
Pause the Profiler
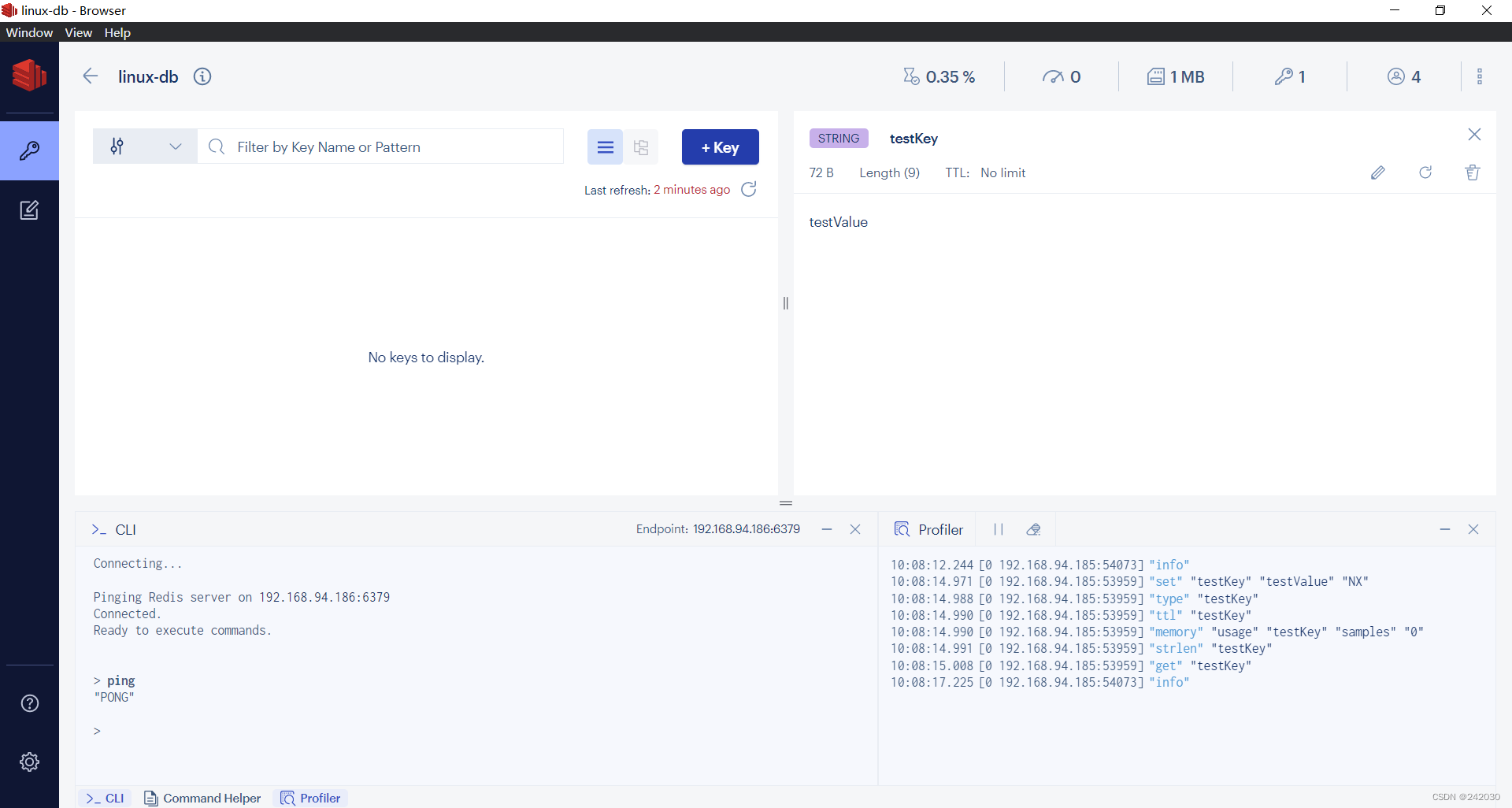999,529
